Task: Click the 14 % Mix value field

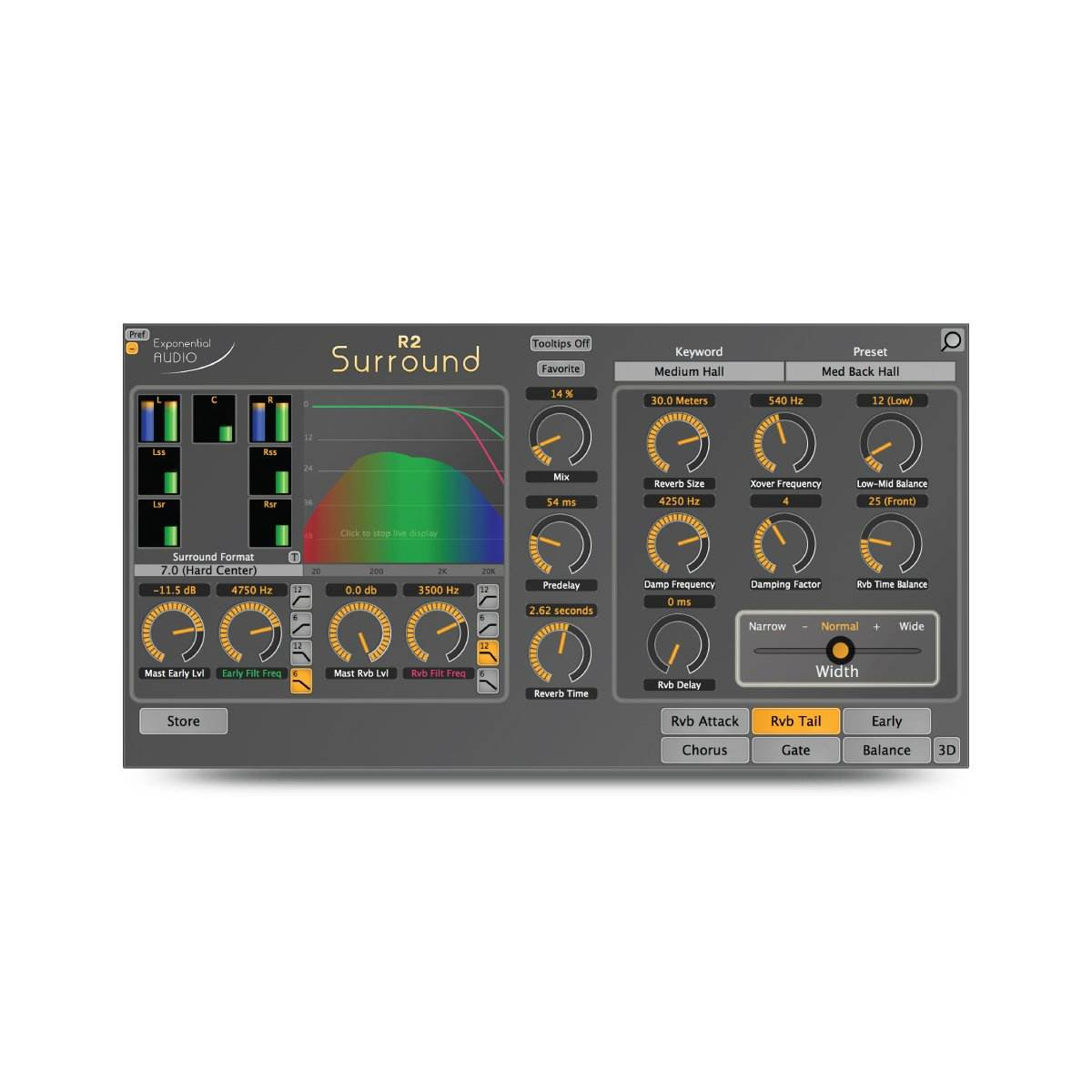Action: click(x=561, y=394)
